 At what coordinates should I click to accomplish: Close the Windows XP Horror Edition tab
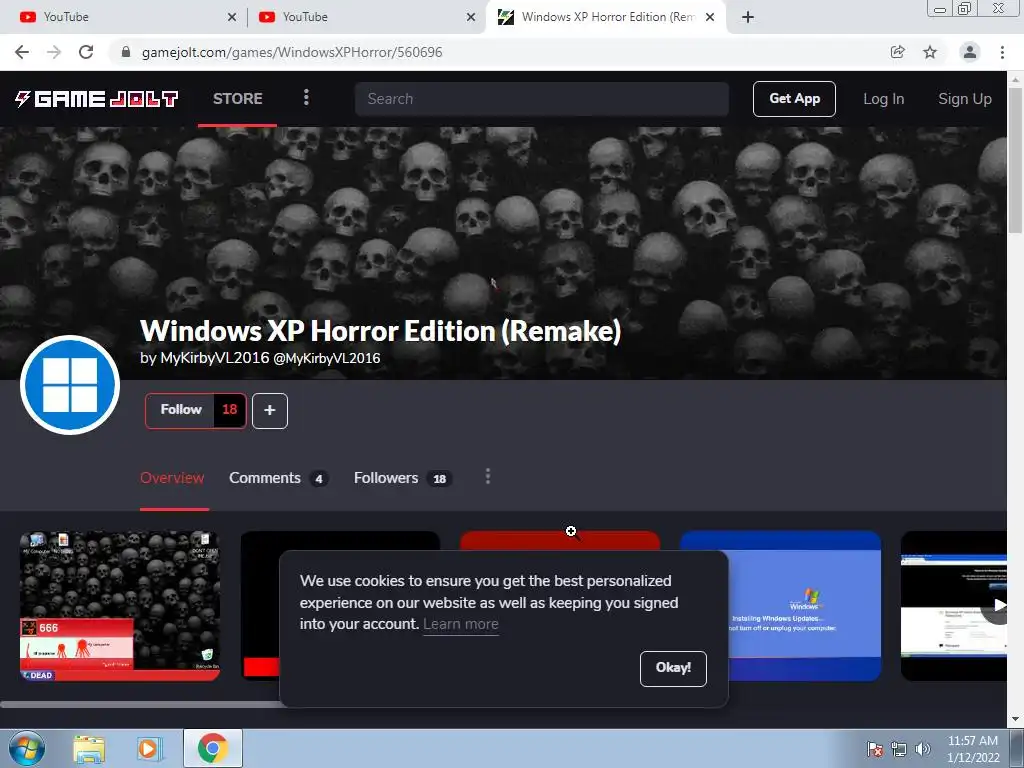coord(711,17)
